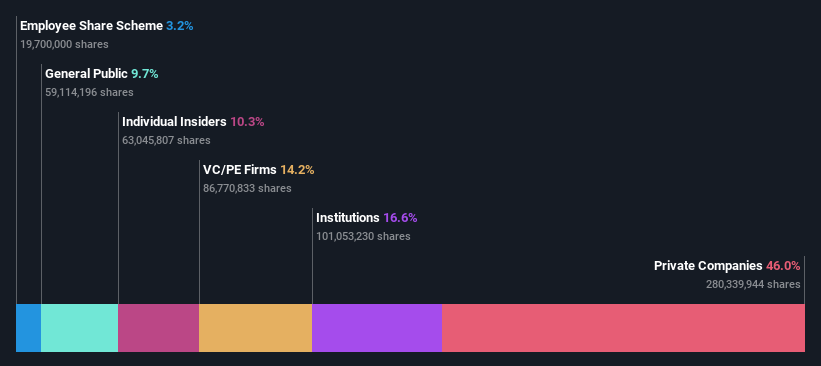Select the 10.3% percentage figure
Screen dimensions: 821x366
point(247,122)
